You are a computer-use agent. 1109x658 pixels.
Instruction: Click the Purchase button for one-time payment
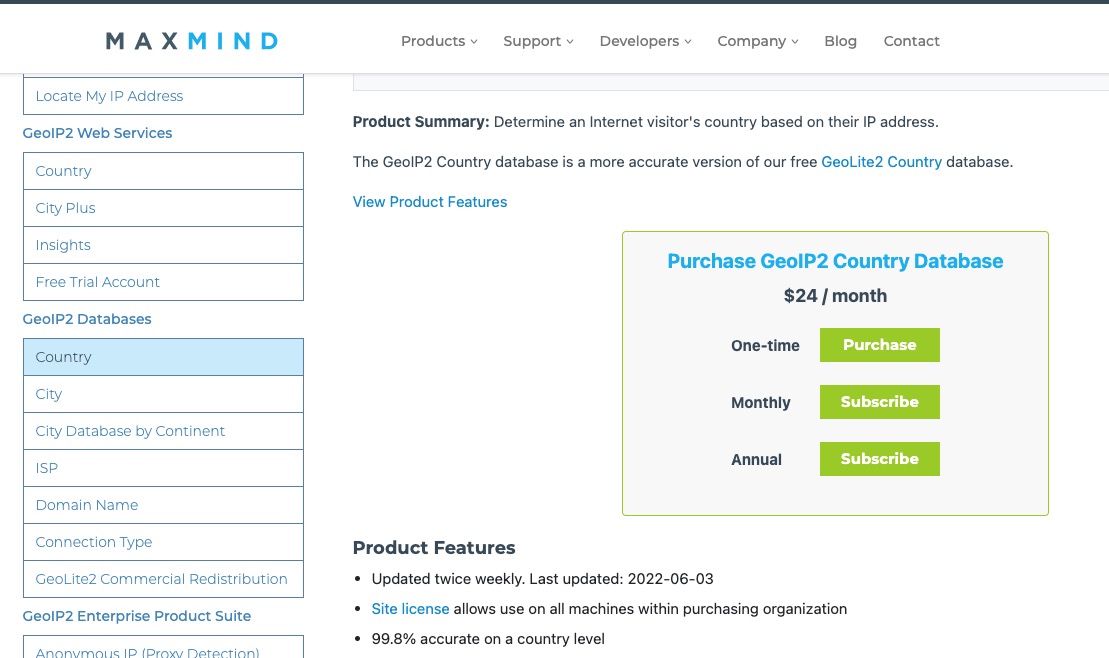[x=879, y=345]
